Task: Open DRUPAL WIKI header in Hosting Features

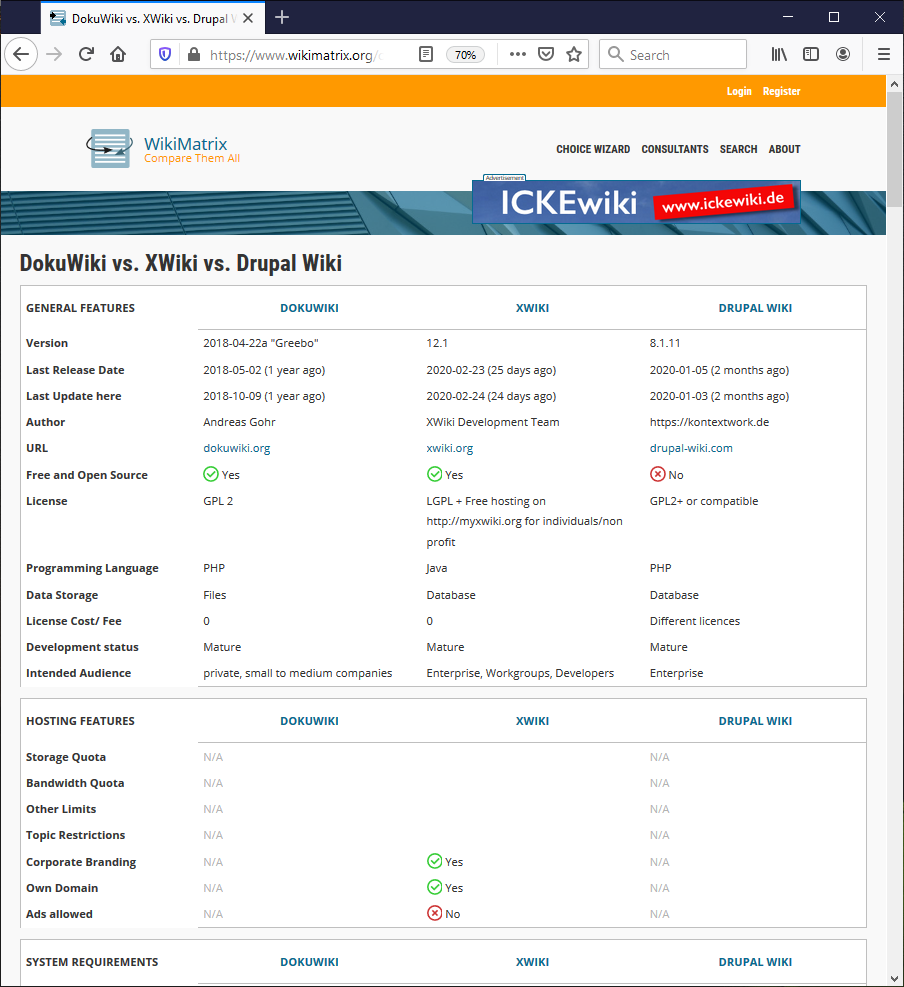Action: click(x=755, y=721)
